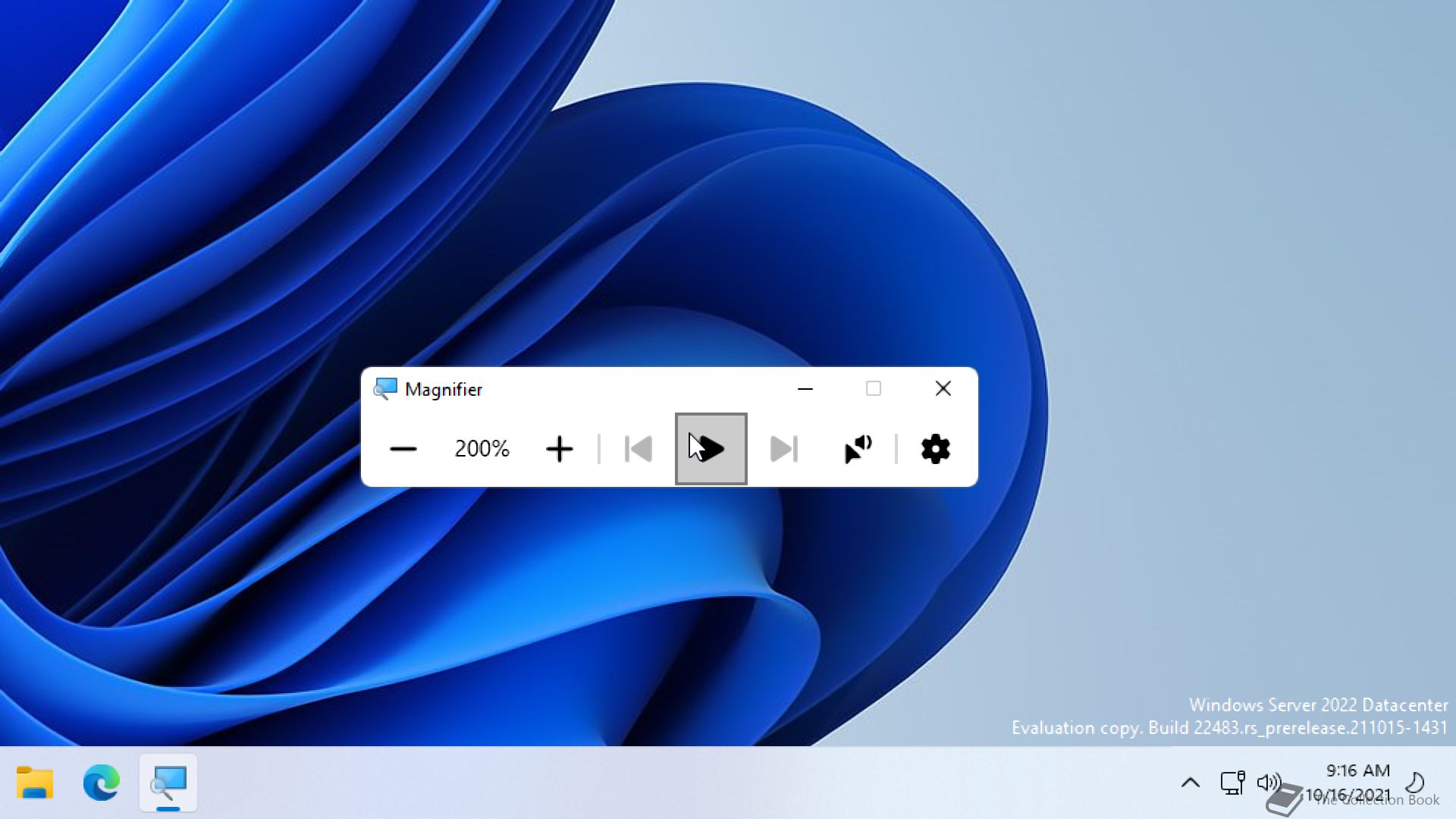Screen dimensions: 1456x819
Task: Start reading with the Play button
Action: coord(711,449)
